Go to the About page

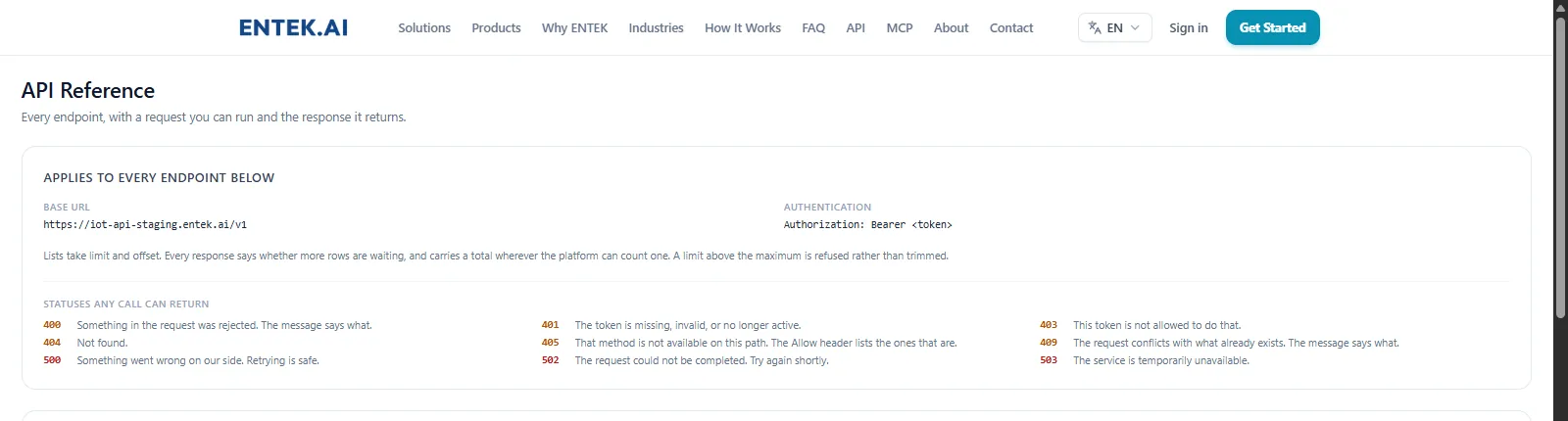[x=951, y=27]
